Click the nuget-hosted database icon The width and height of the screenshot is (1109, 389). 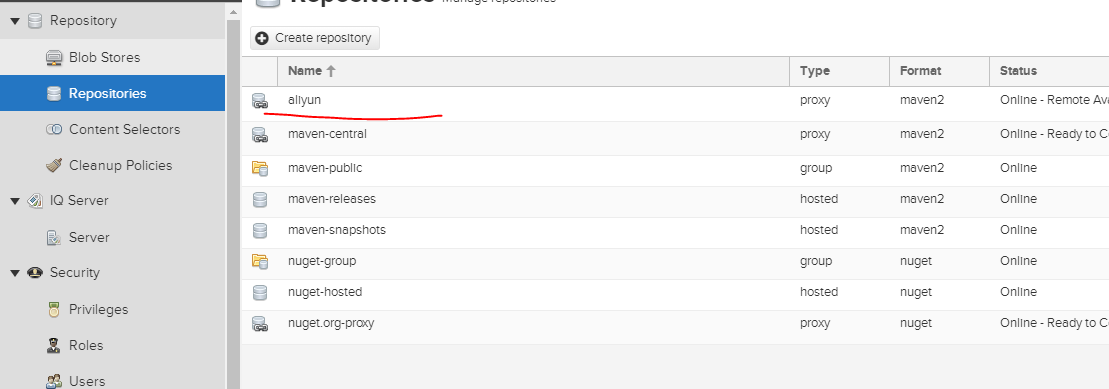click(x=260, y=292)
